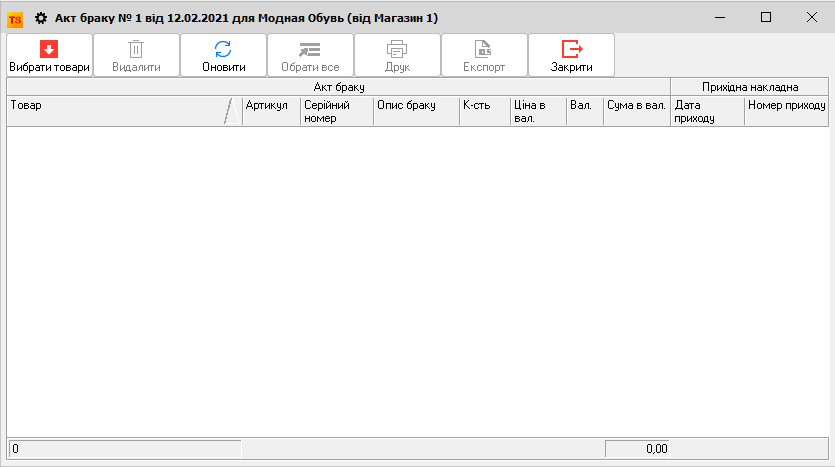Click the Ціна в вал. column header
Image resolution: width=835 pixels, height=467 pixels.
(536, 111)
